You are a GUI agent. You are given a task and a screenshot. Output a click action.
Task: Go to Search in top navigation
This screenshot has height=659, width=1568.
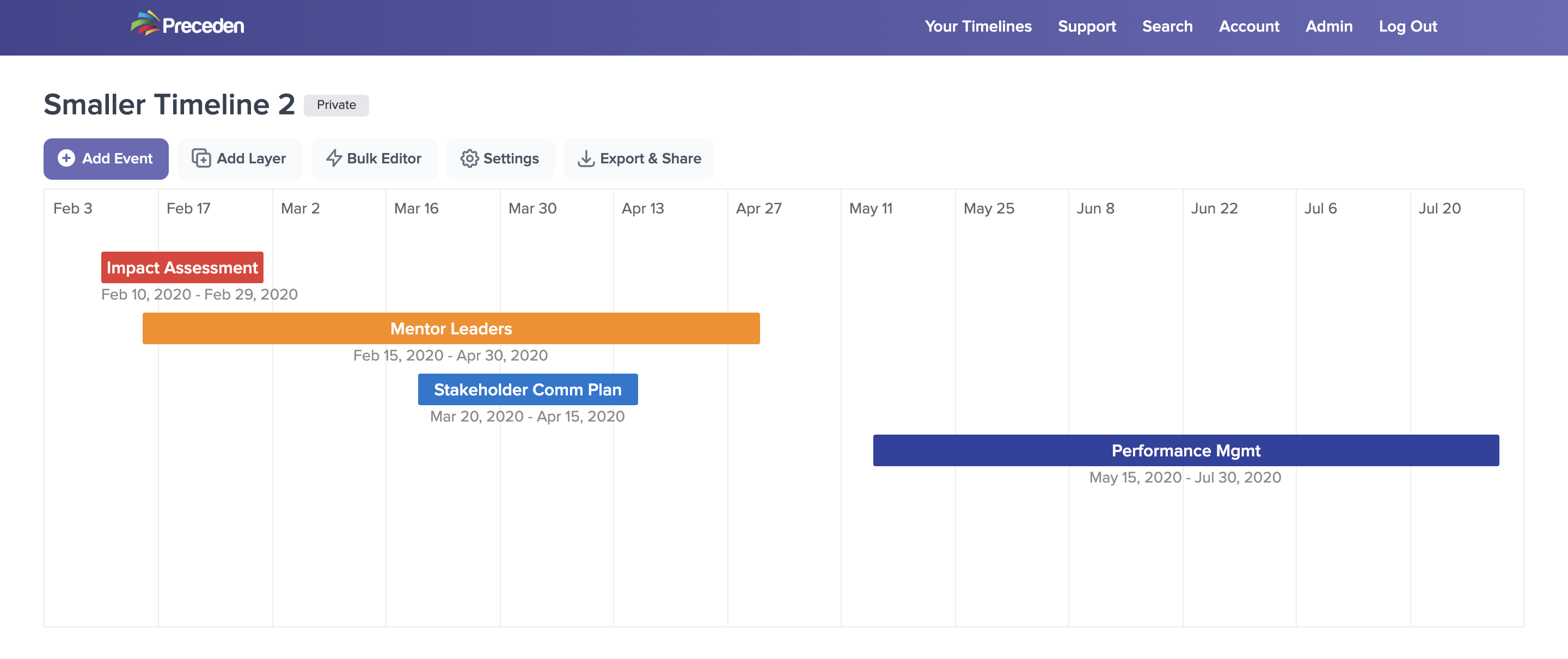(1167, 26)
